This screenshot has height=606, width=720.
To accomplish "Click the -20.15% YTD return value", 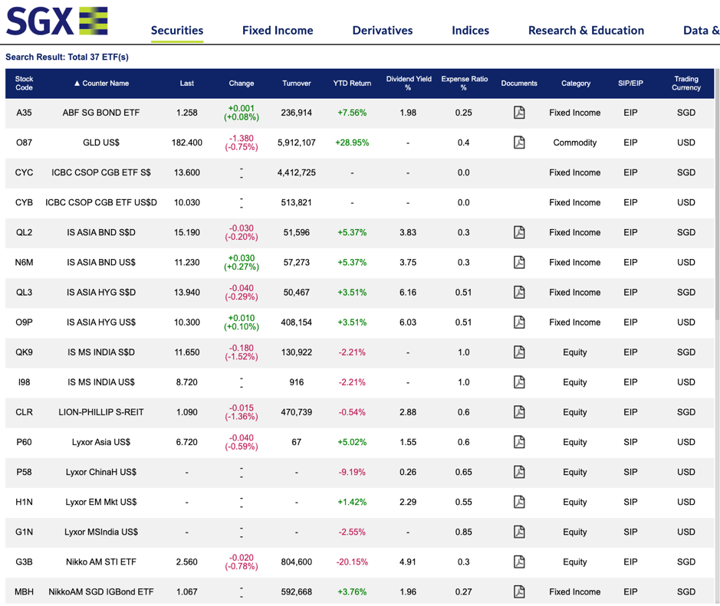I will [352, 562].
